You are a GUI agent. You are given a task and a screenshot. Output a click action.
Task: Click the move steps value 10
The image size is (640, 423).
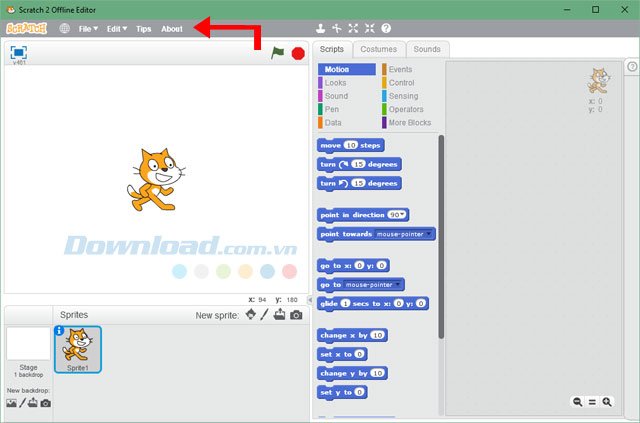[351, 145]
